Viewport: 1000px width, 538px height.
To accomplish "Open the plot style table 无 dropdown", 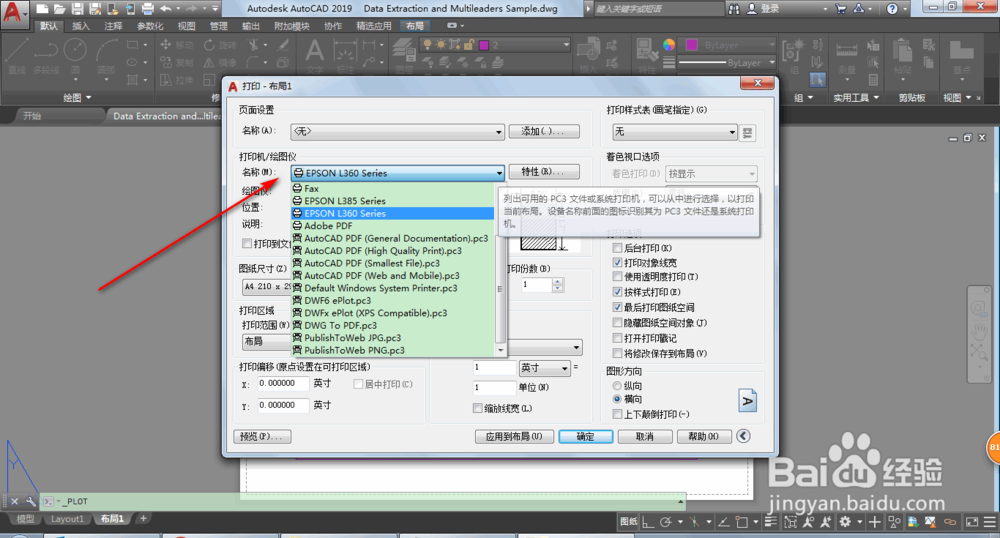I will [675, 132].
